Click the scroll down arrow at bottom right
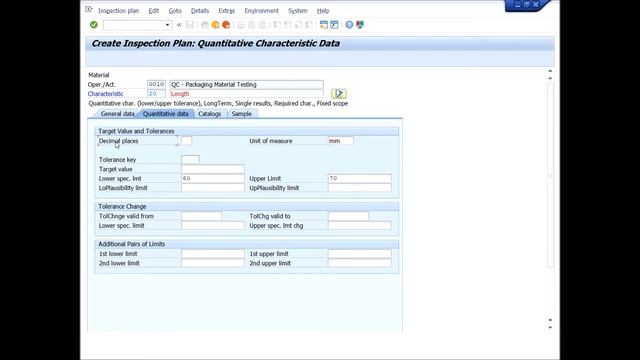640x360 pixels. [x=550, y=327]
